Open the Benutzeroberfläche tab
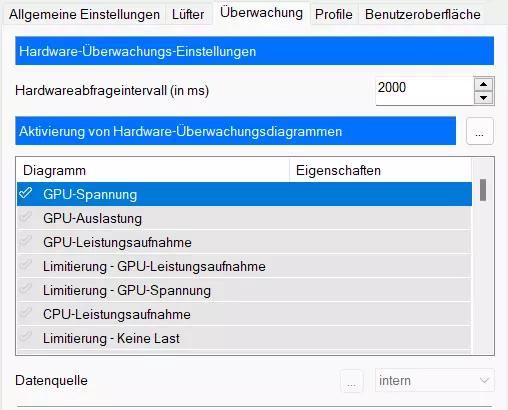 [x=423, y=15]
